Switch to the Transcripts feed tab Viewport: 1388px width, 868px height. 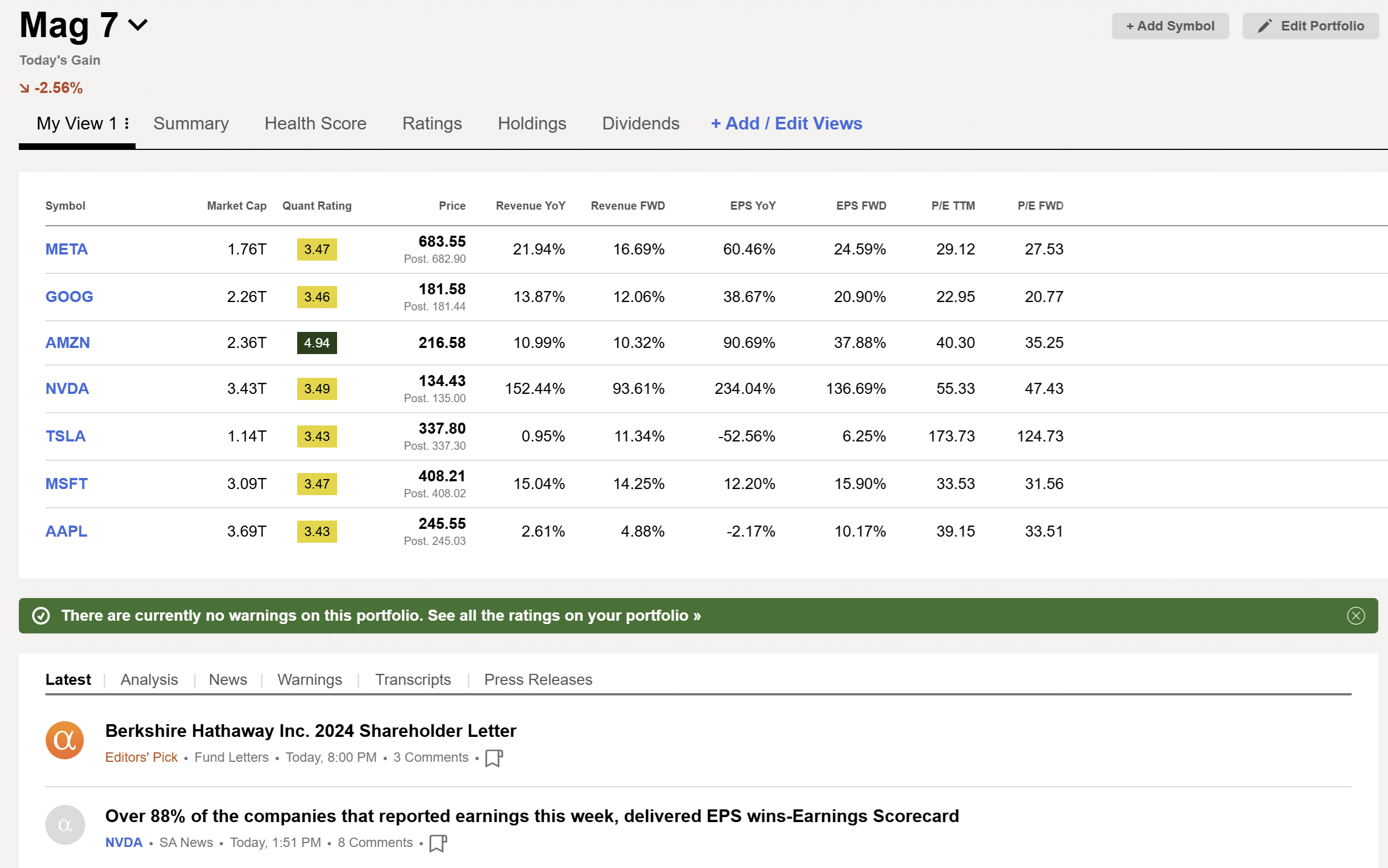click(413, 680)
